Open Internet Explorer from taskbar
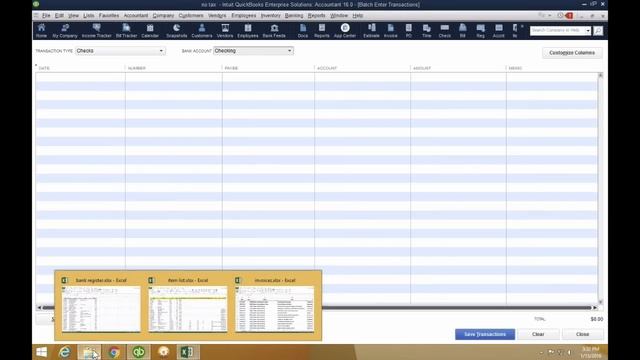Screen dimensions: 640x360 click(x=65, y=352)
